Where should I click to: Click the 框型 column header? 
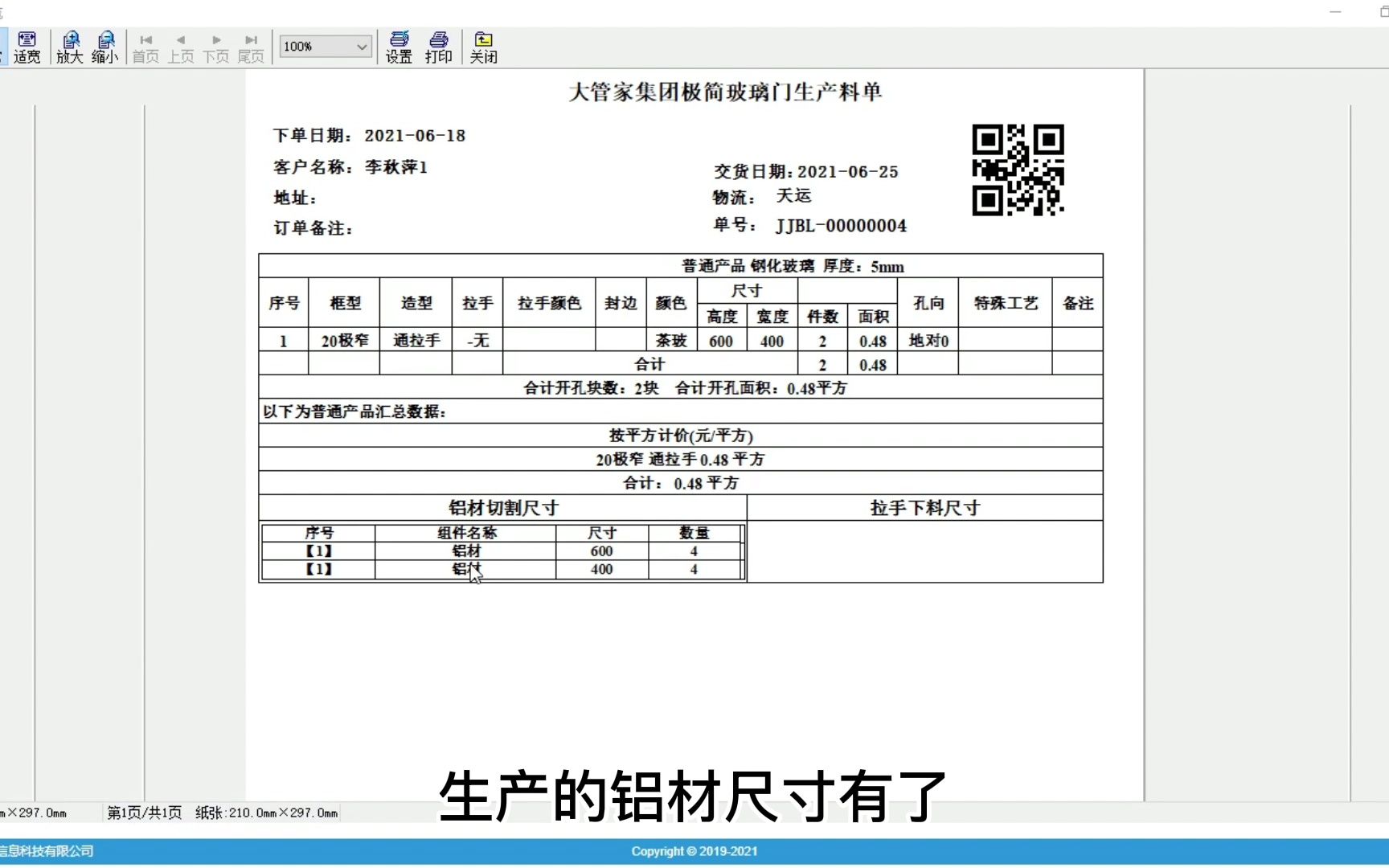(345, 303)
